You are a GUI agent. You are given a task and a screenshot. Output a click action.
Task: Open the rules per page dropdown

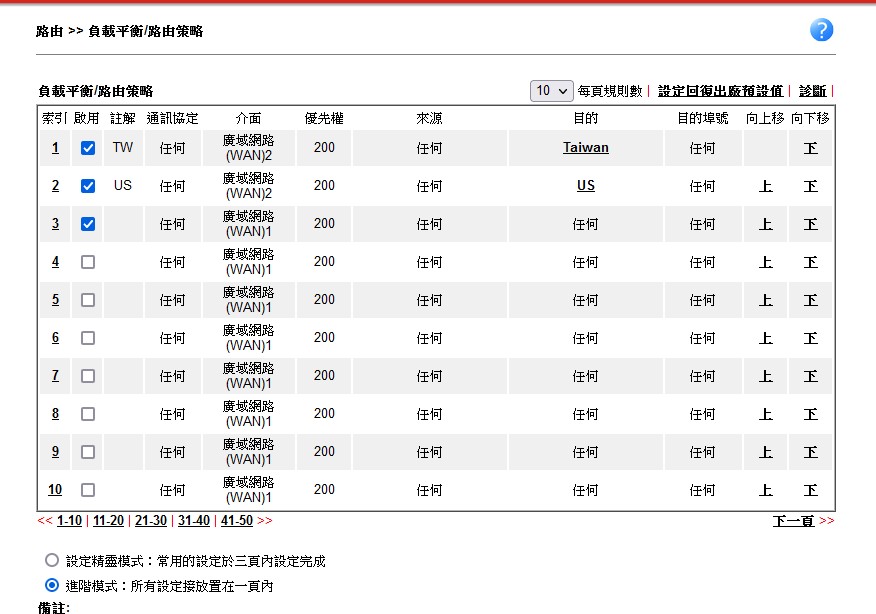pyautogui.click(x=552, y=91)
